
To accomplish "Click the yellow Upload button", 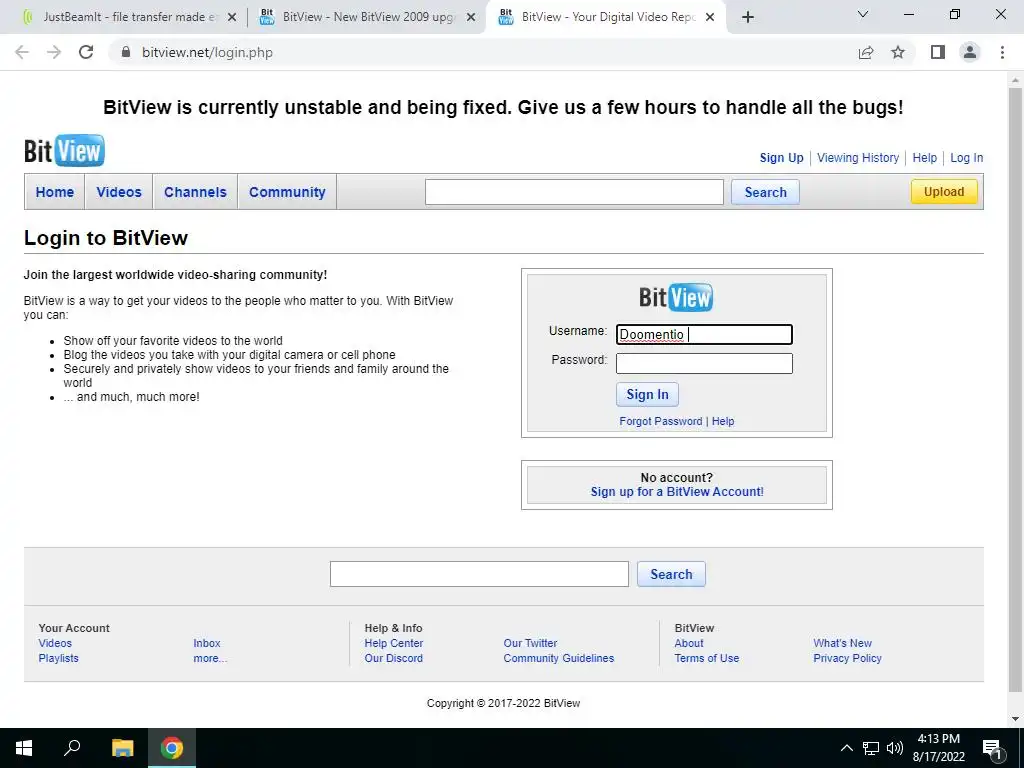I will pos(944,191).
